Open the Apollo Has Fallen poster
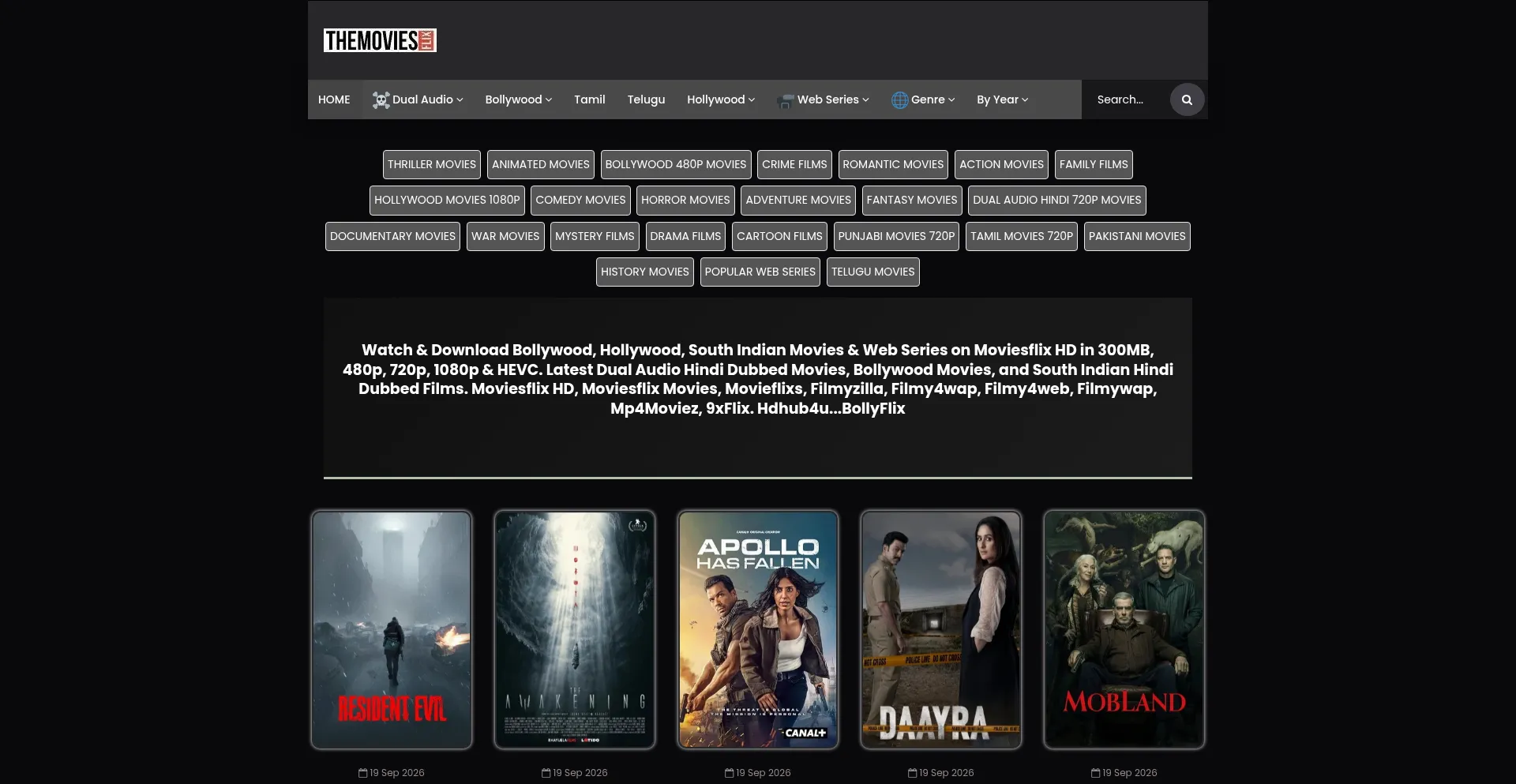 pyautogui.click(x=758, y=629)
